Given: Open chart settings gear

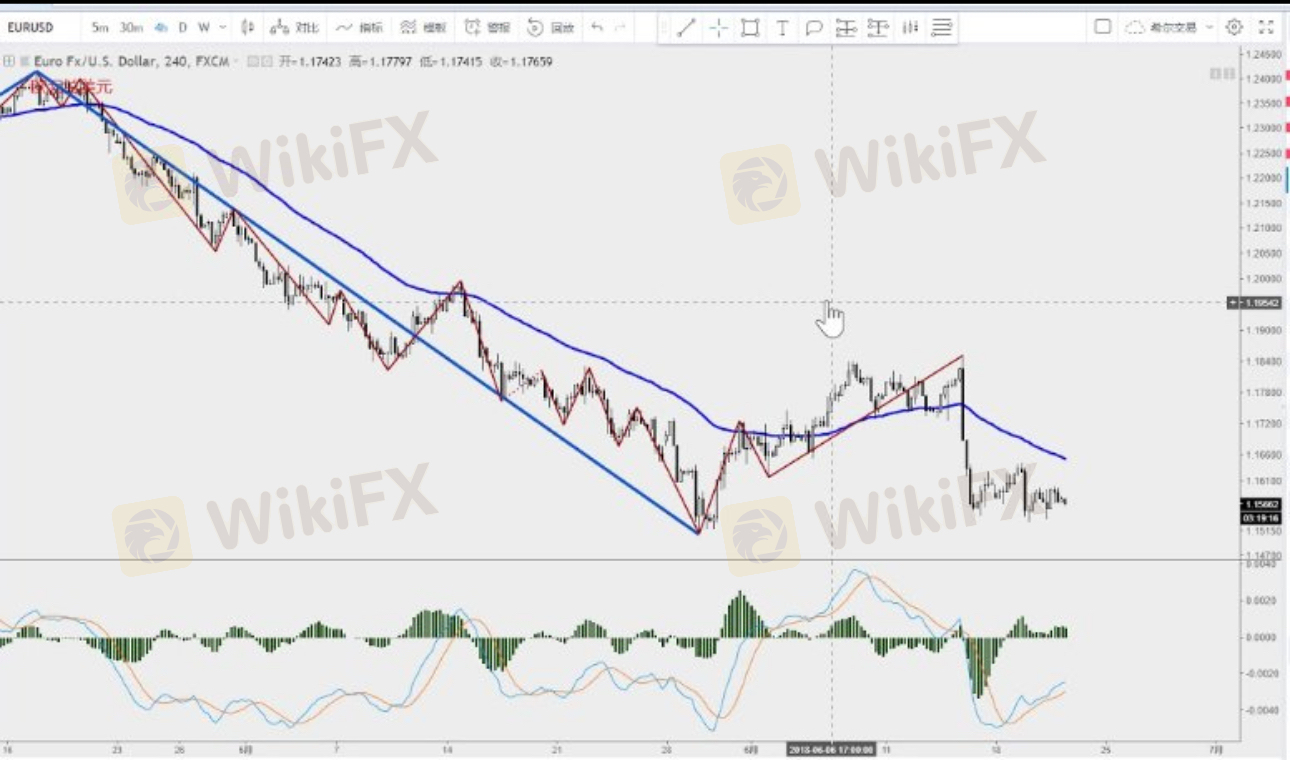Looking at the screenshot, I should pos(1235,27).
